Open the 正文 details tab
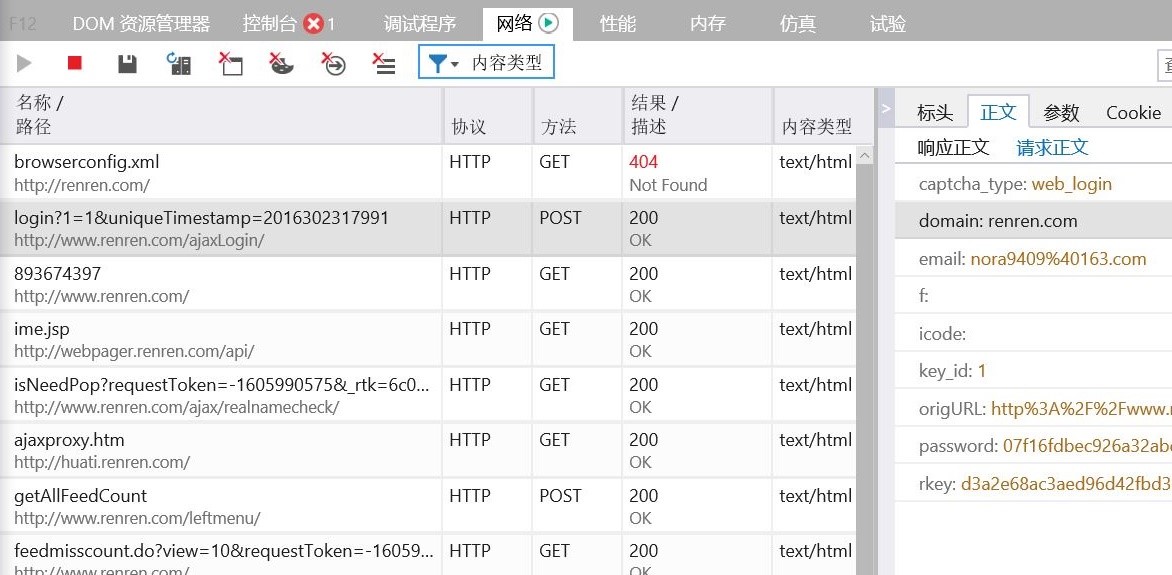This screenshot has width=1172, height=575. coord(998,112)
